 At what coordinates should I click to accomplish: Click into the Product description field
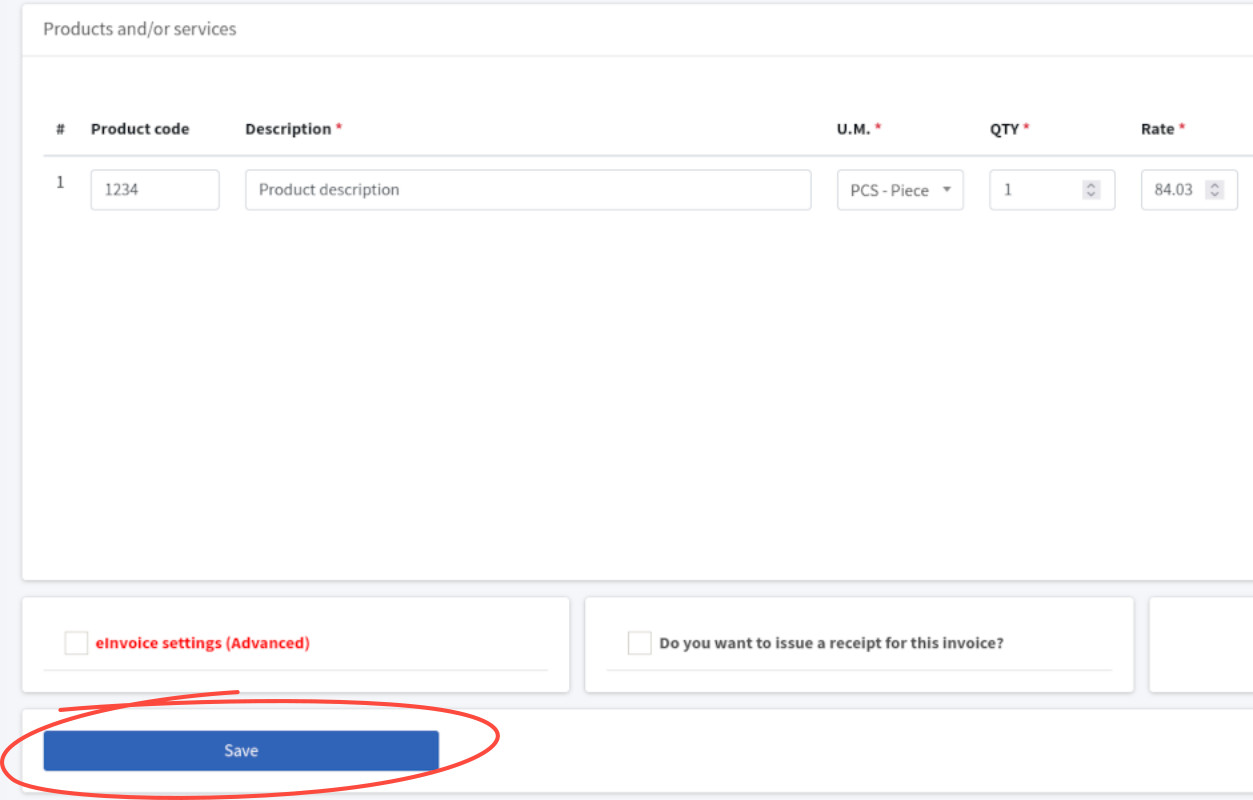527,190
